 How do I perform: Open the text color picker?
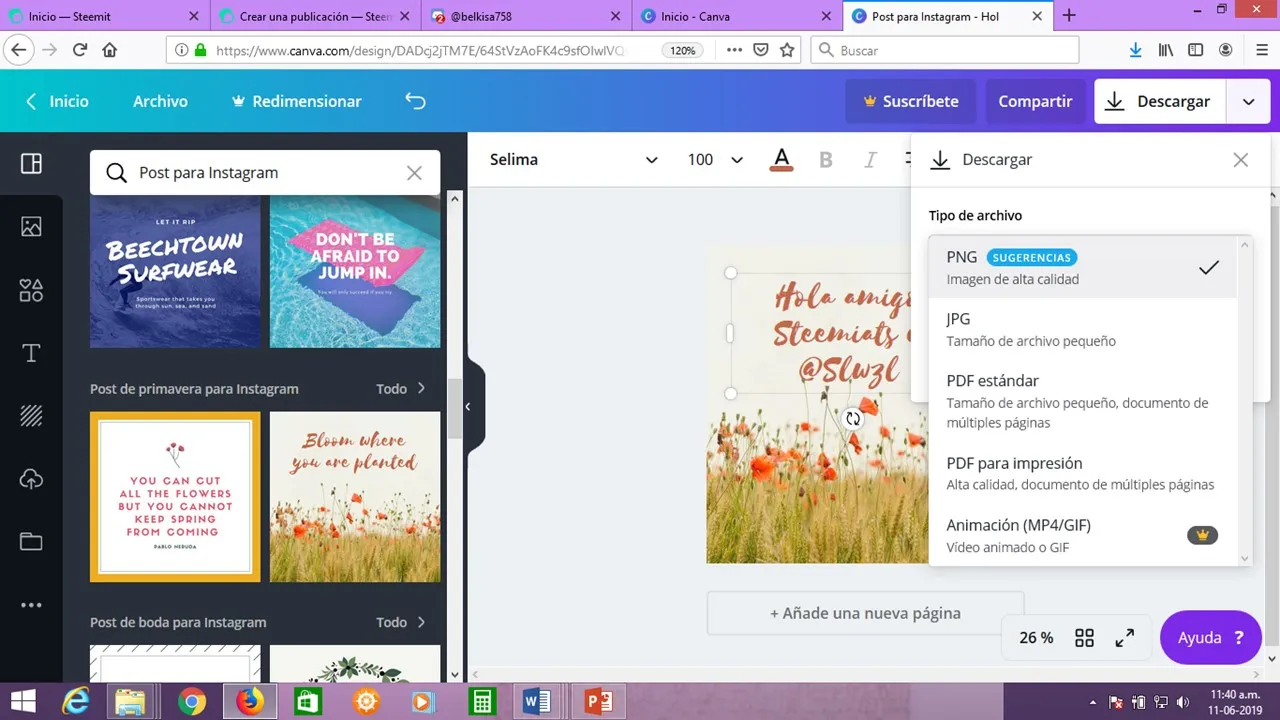(x=782, y=160)
